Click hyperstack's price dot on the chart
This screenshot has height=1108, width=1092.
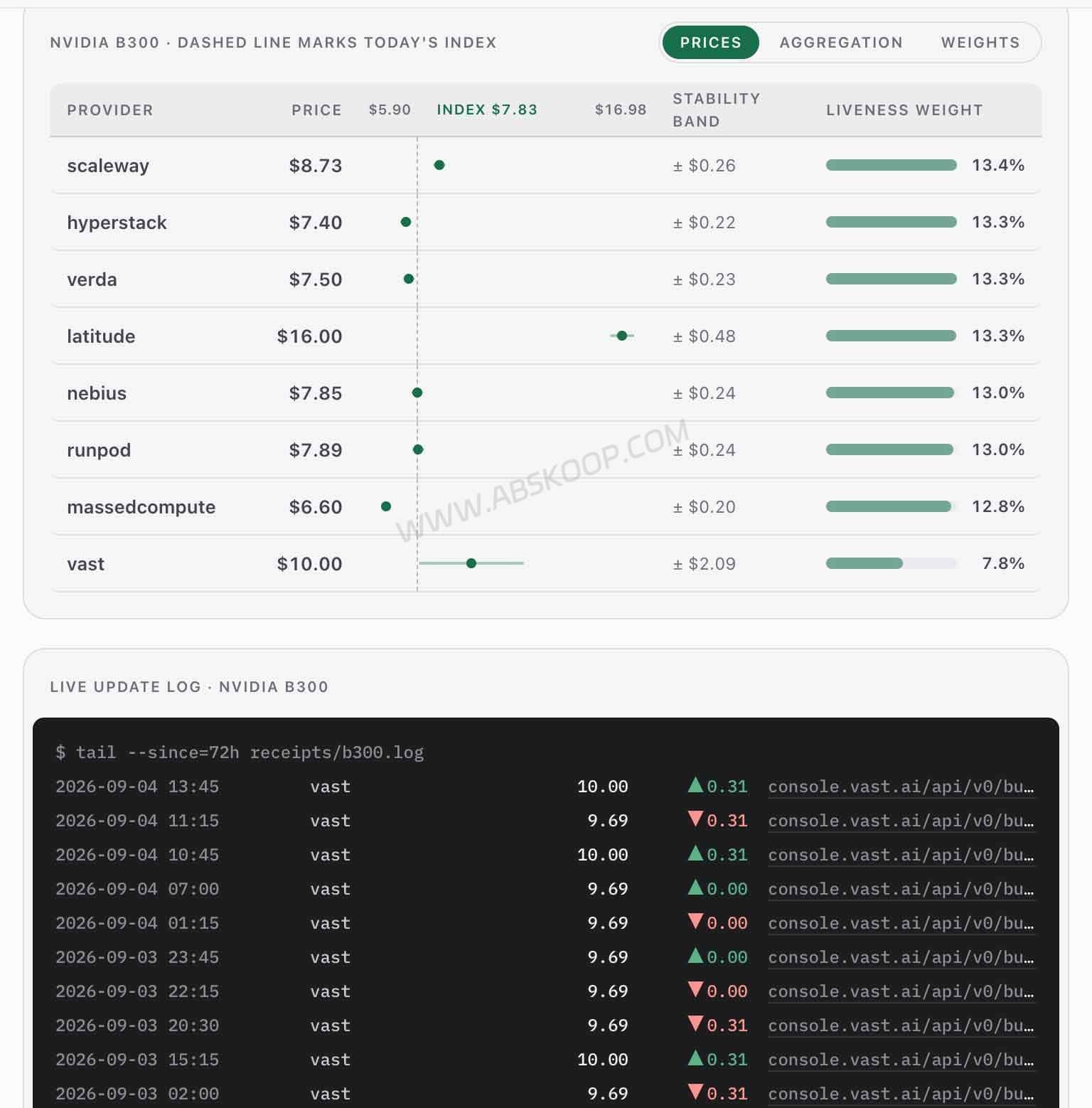coord(406,222)
